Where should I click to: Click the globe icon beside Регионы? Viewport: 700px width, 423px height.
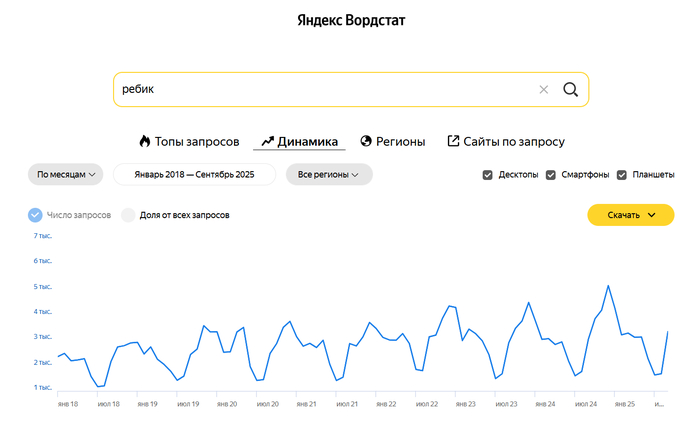tap(366, 141)
